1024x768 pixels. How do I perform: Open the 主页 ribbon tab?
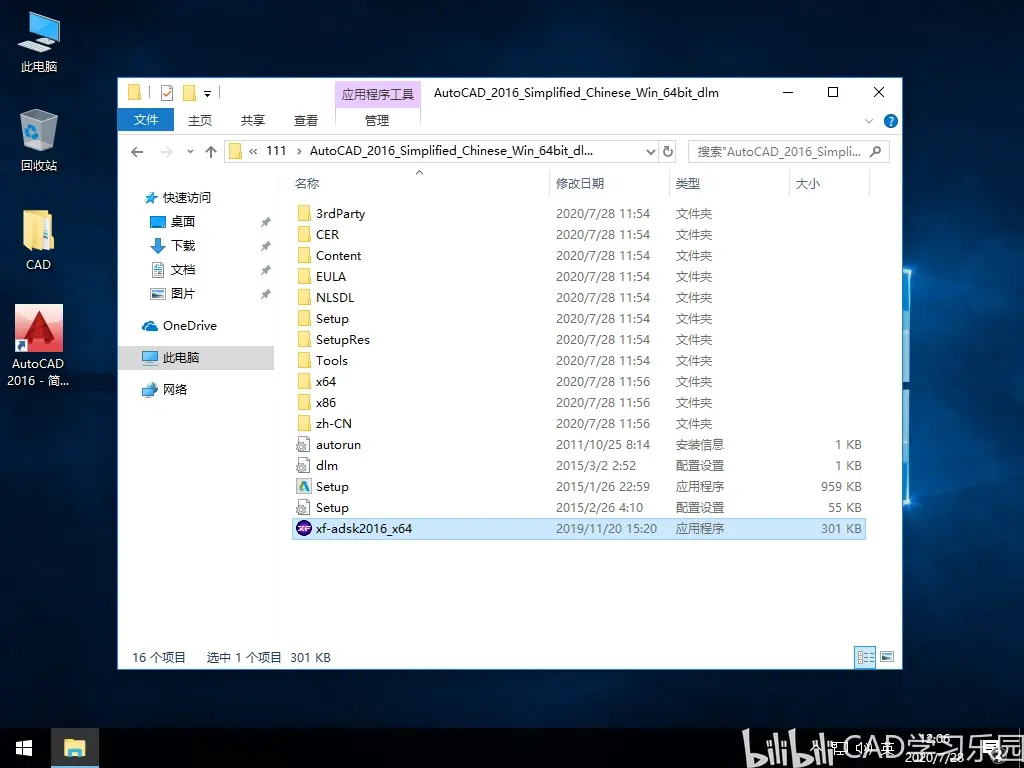tap(200, 120)
